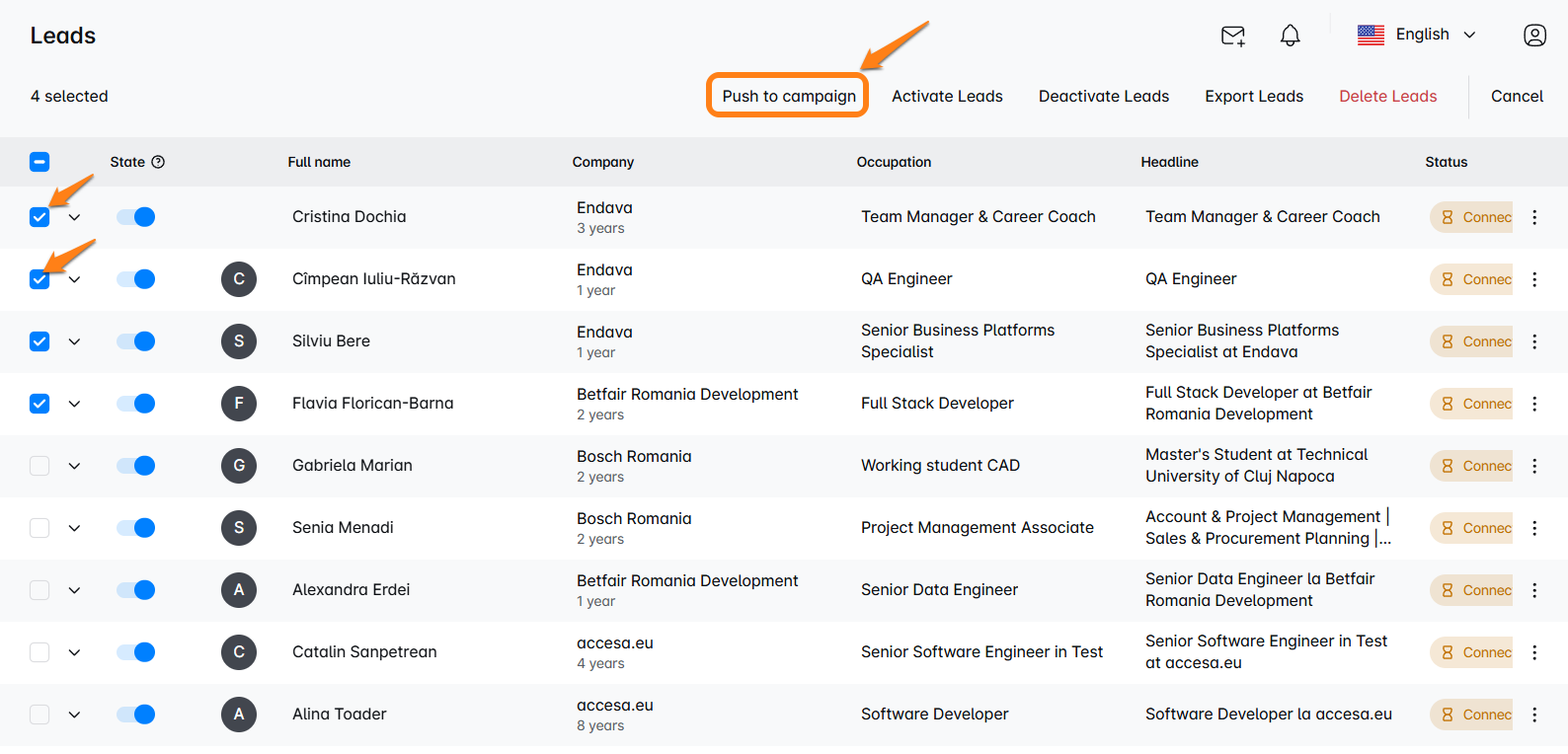
Task: Click Push to campaign
Action: click(788, 96)
